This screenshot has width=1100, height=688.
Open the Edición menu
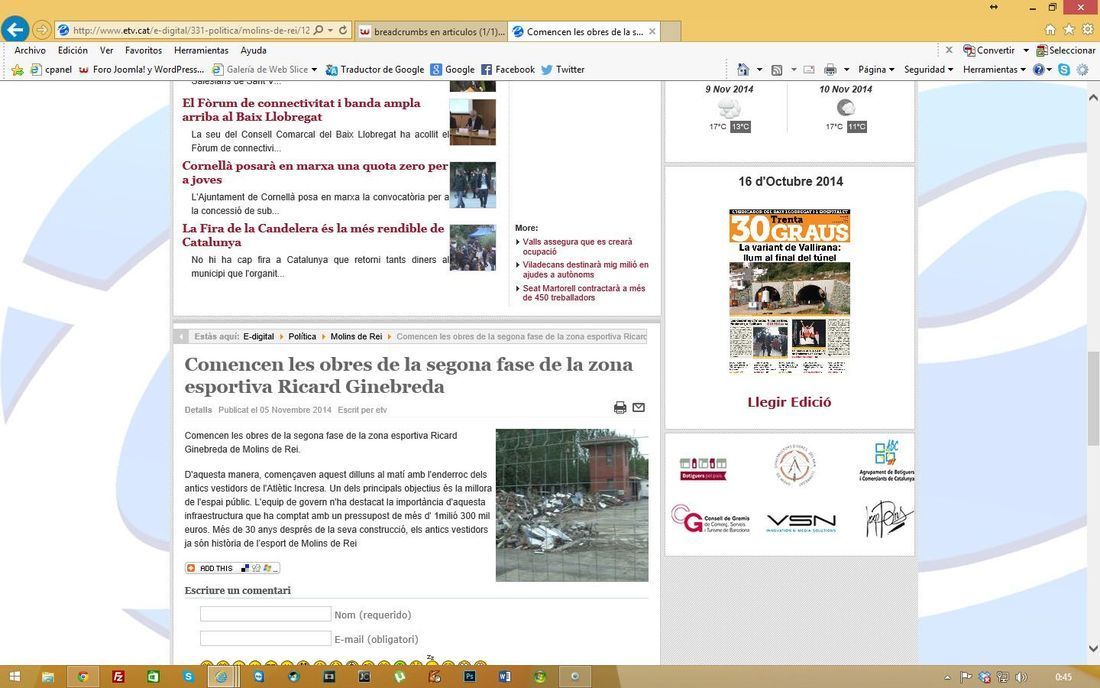pos(73,50)
